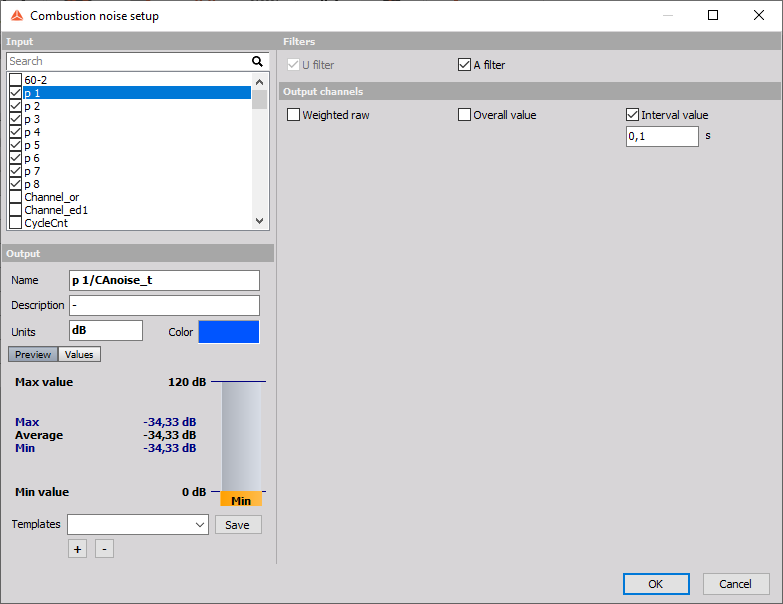783x604 pixels.
Task: Uncheck the p 5 channel checkbox
Action: (x=15, y=144)
